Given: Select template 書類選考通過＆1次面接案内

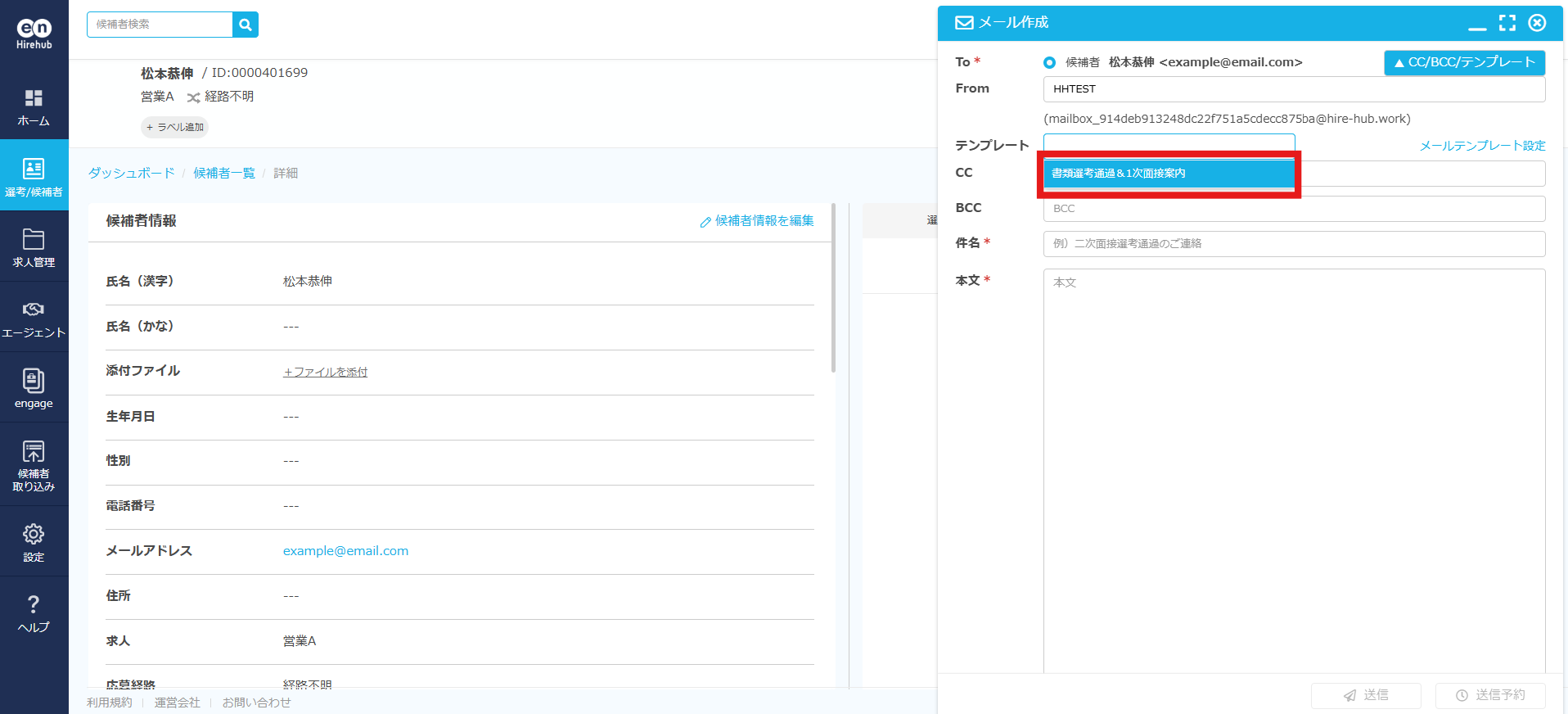Looking at the screenshot, I should point(1168,174).
